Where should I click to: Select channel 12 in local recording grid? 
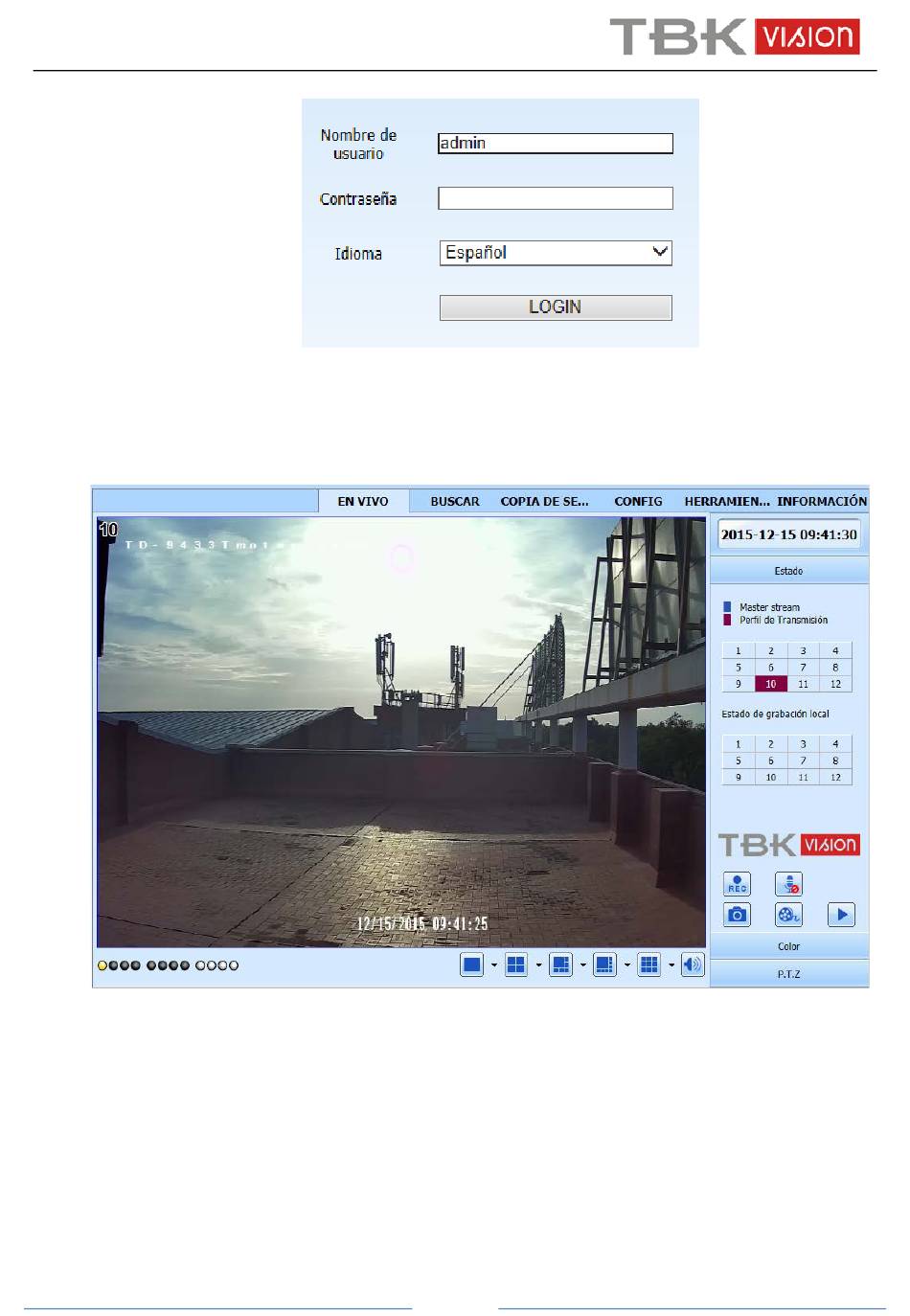click(835, 777)
